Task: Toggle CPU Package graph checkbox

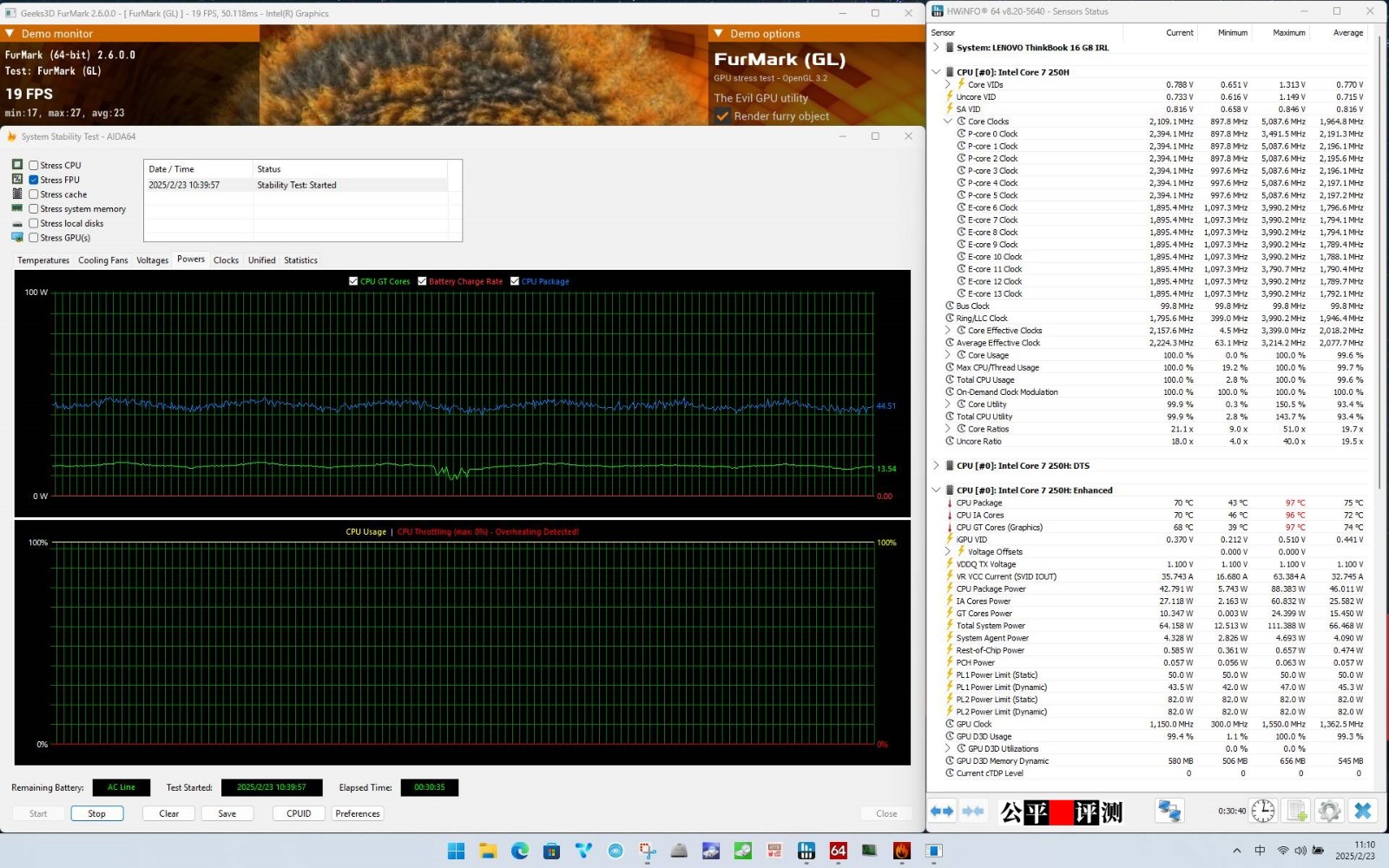Action: coord(515,281)
